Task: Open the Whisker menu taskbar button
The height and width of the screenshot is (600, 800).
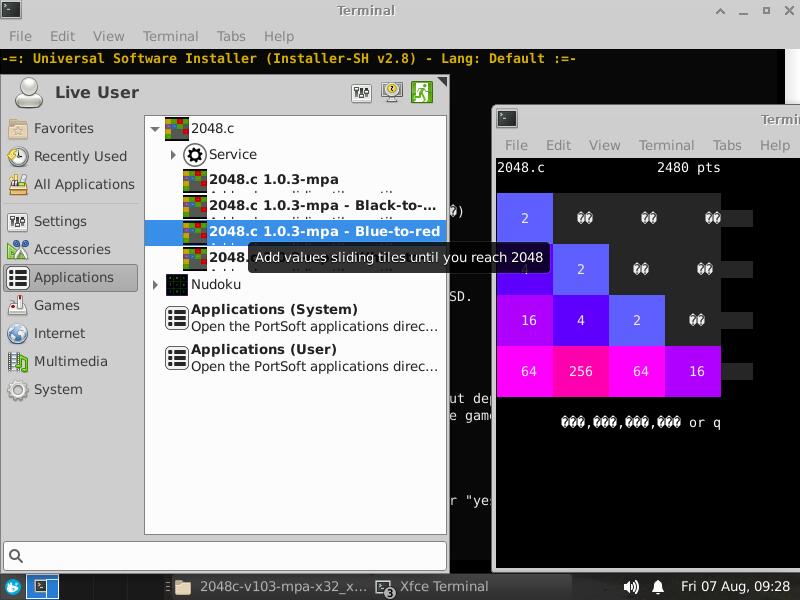Action: click(12, 587)
